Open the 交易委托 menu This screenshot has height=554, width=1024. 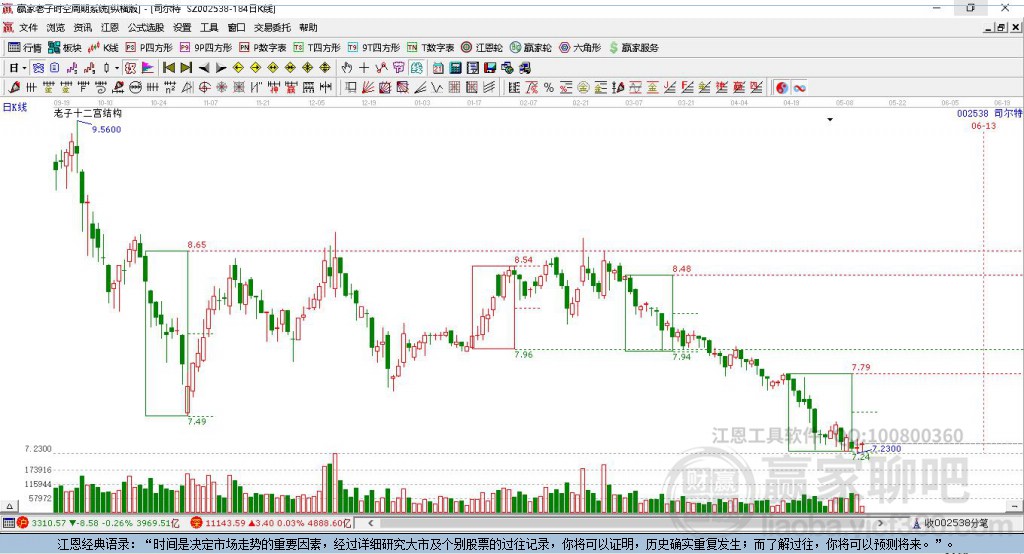(x=272, y=27)
